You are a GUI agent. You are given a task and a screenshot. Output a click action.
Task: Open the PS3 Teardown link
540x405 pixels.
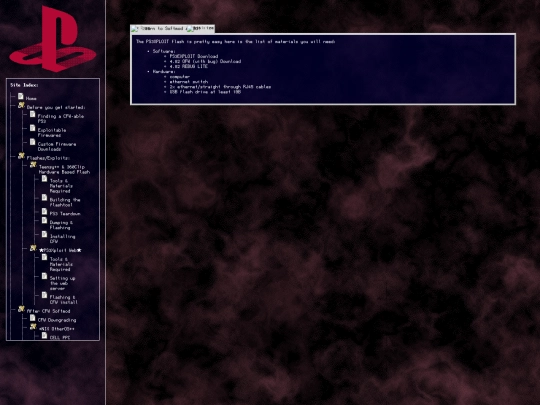click(x=65, y=214)
